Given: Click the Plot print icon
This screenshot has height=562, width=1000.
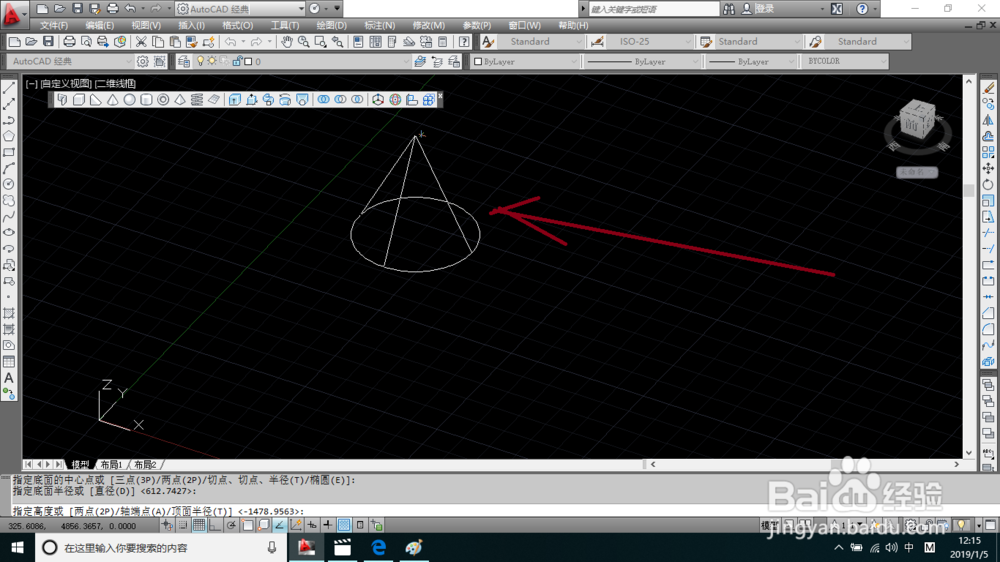Looking at the screenshot, I should coord(69,41).
